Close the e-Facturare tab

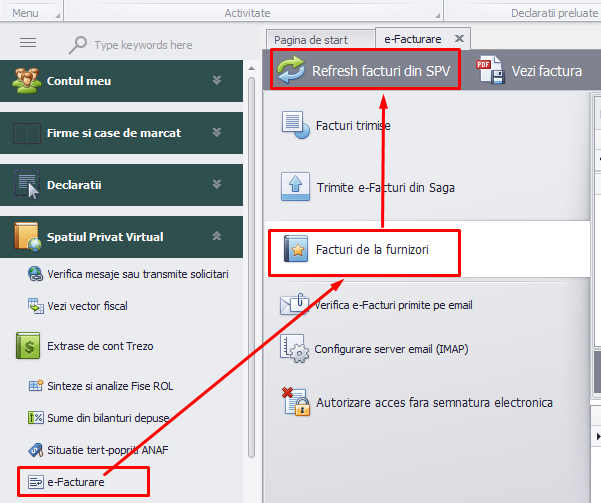pos(459,38)
